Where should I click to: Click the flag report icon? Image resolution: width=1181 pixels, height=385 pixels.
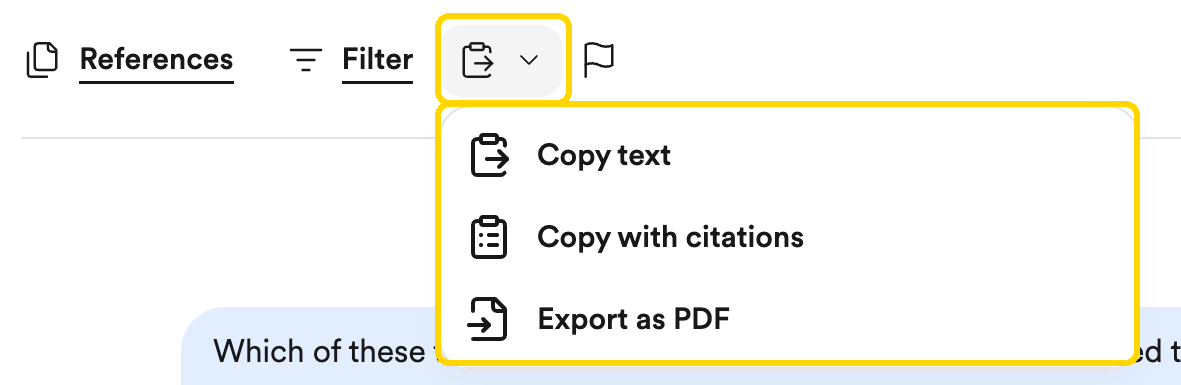pyautogui.click(x=600, y=60)
